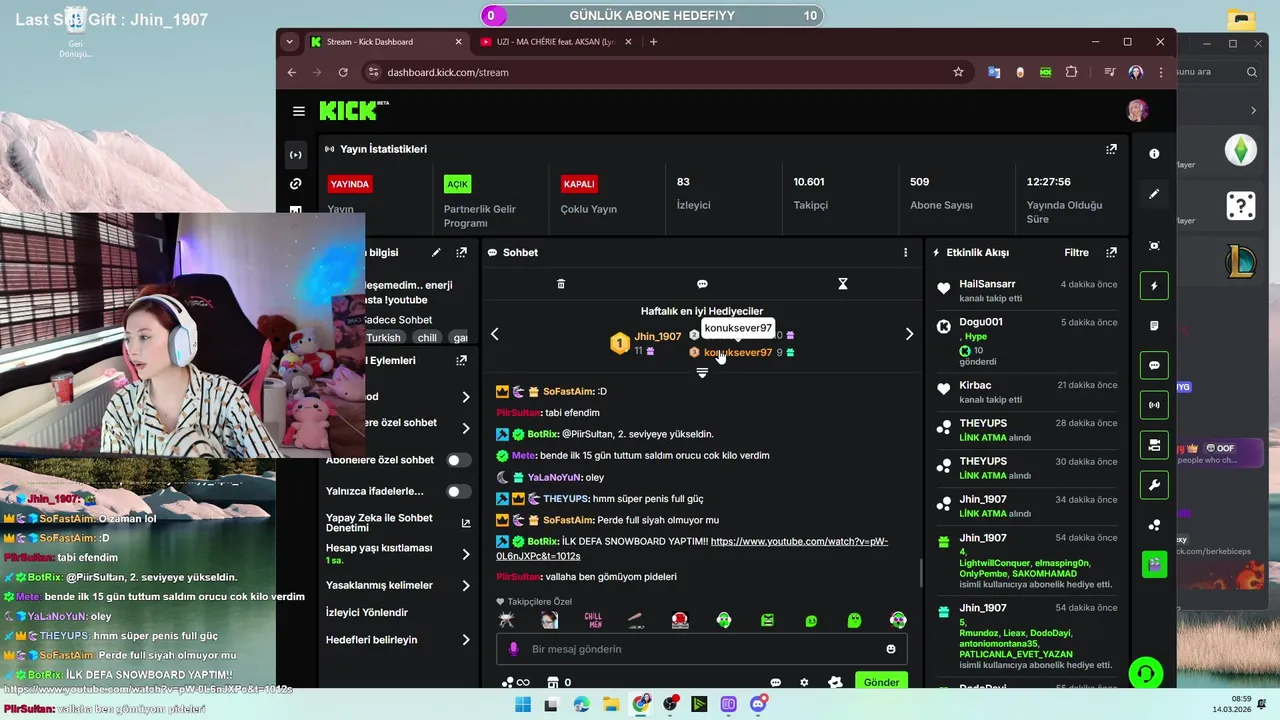Viewport: 1280px width, 720px height.
Task: Toggle the camera preview widget icon
Action: [1154, 445]
